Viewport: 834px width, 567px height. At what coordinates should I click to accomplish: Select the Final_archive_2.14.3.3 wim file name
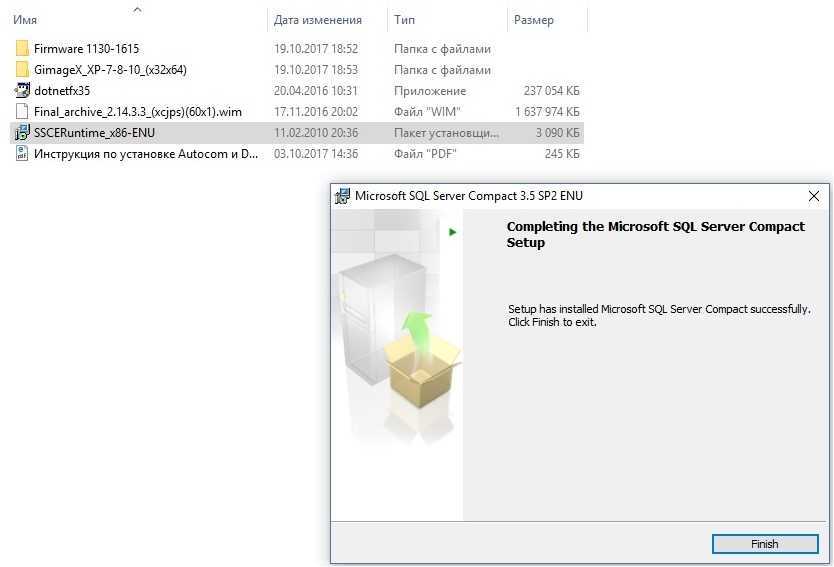138,112
